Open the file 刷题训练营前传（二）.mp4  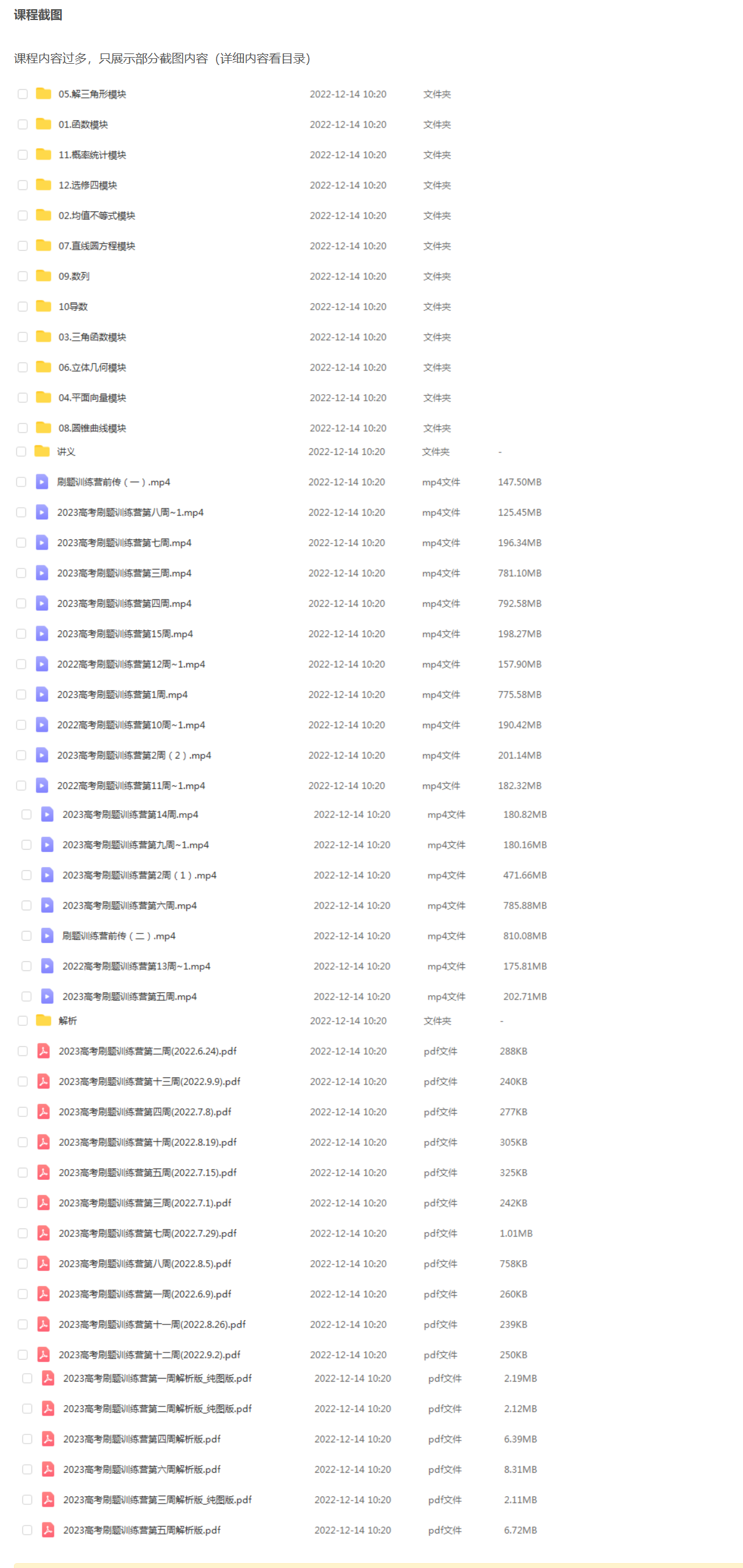(x=118, y=936)
